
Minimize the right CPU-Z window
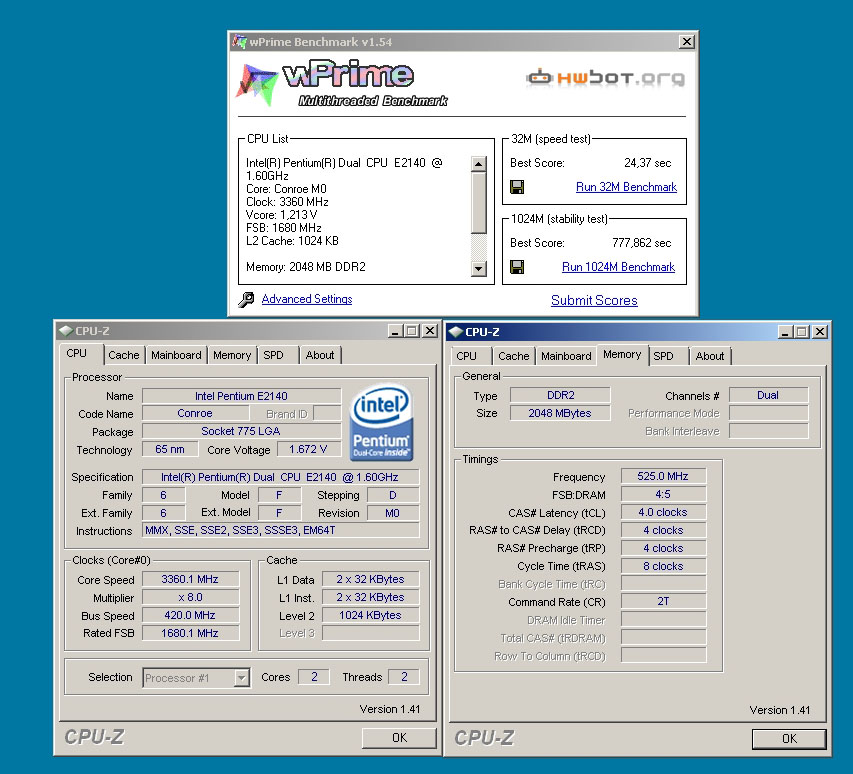click(x=784, y=332)
